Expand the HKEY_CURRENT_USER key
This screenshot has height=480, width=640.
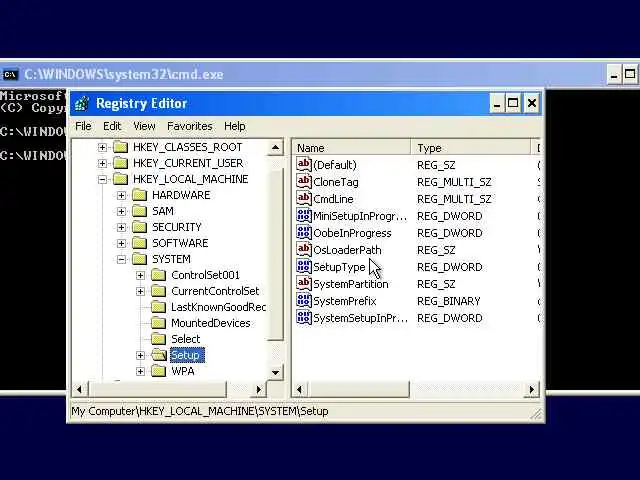[102, 163]
